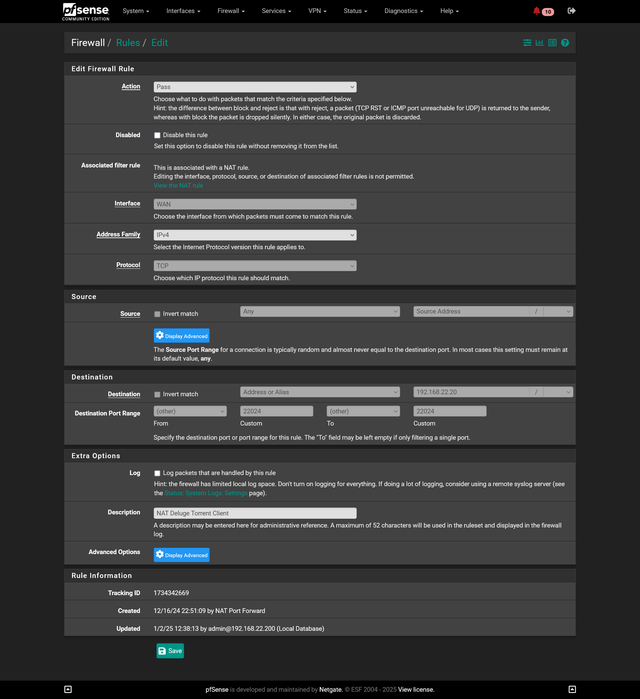Open the related log entries icon
Image resolution: width=640 pixels, height=699 pixels.
[552, 43]
